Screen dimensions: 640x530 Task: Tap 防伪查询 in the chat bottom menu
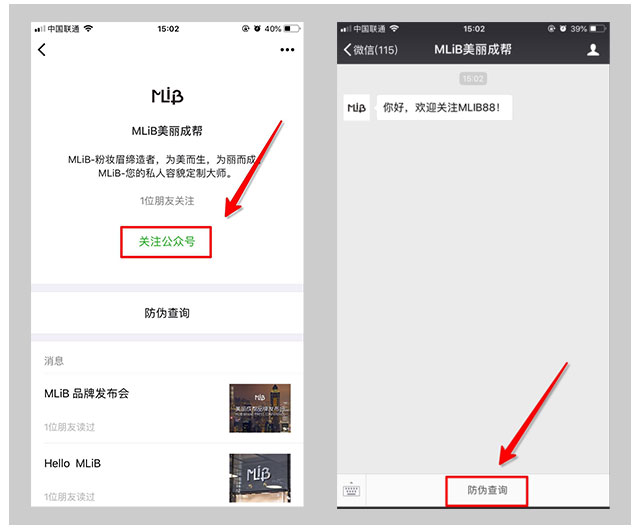tap(487, 490)
